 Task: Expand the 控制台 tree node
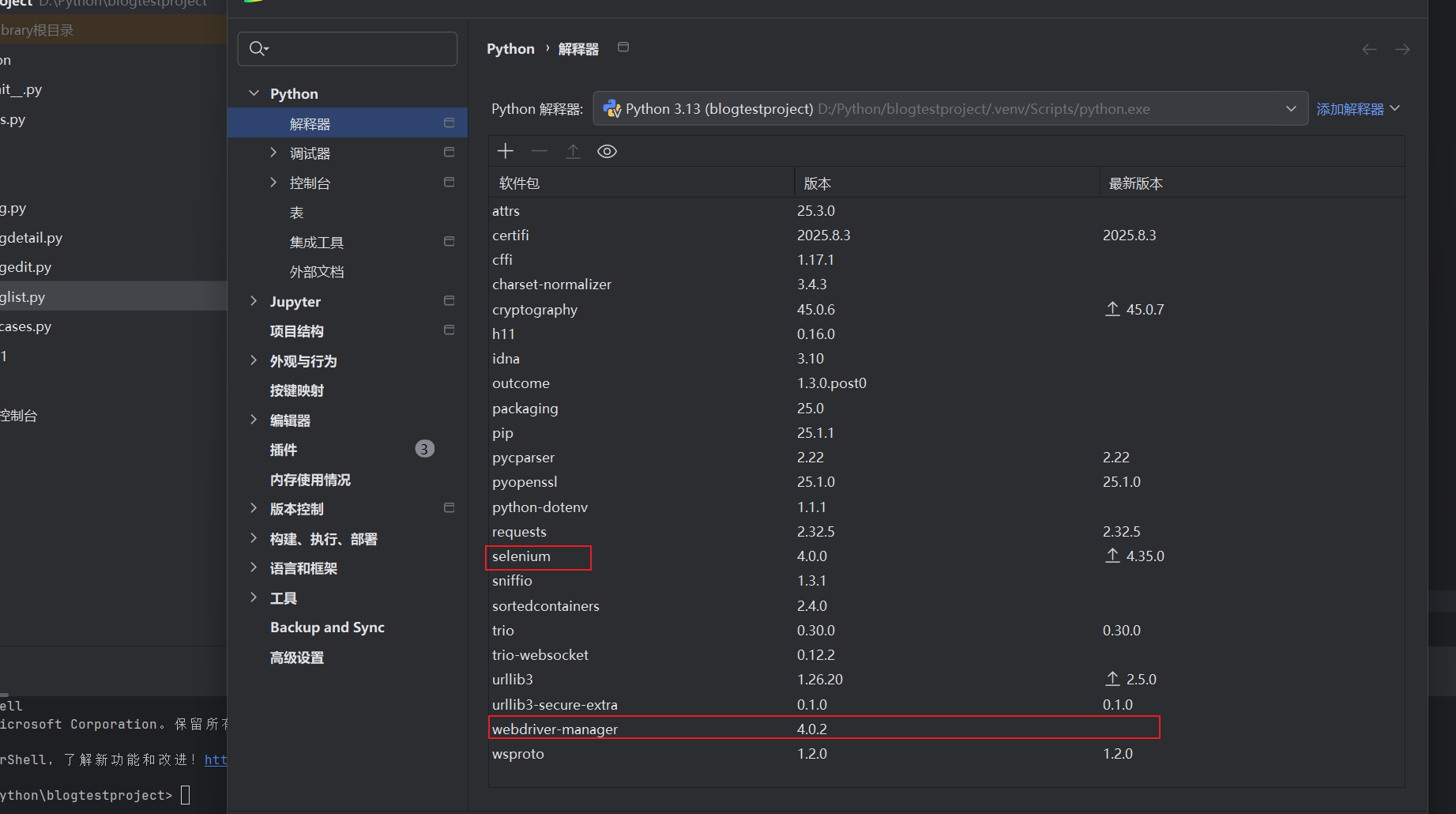pyautogui.click(x=273, y=183)
